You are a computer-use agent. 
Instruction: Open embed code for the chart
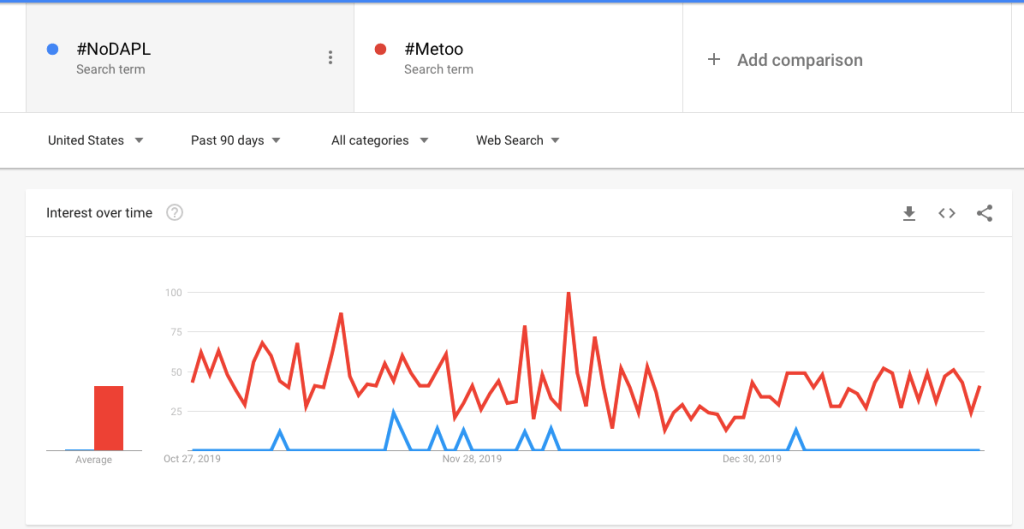(x=947, y=213)
